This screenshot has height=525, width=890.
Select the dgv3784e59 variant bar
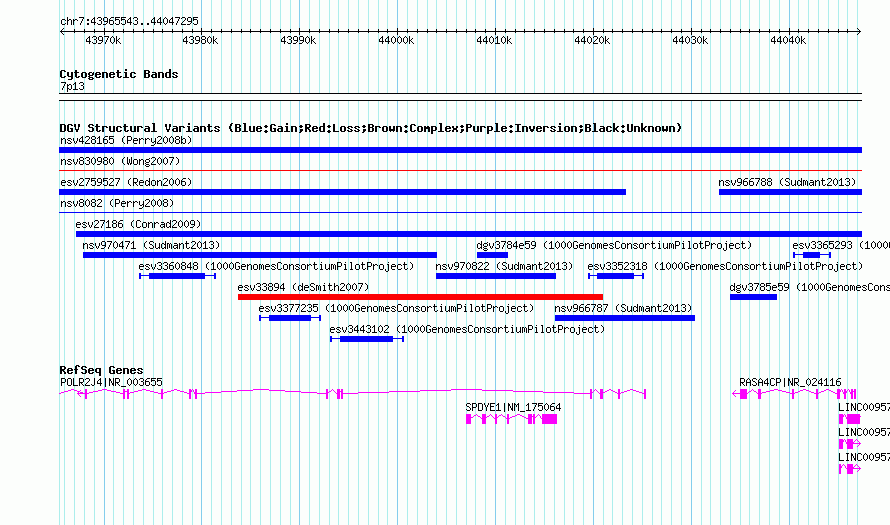[492, 255]
